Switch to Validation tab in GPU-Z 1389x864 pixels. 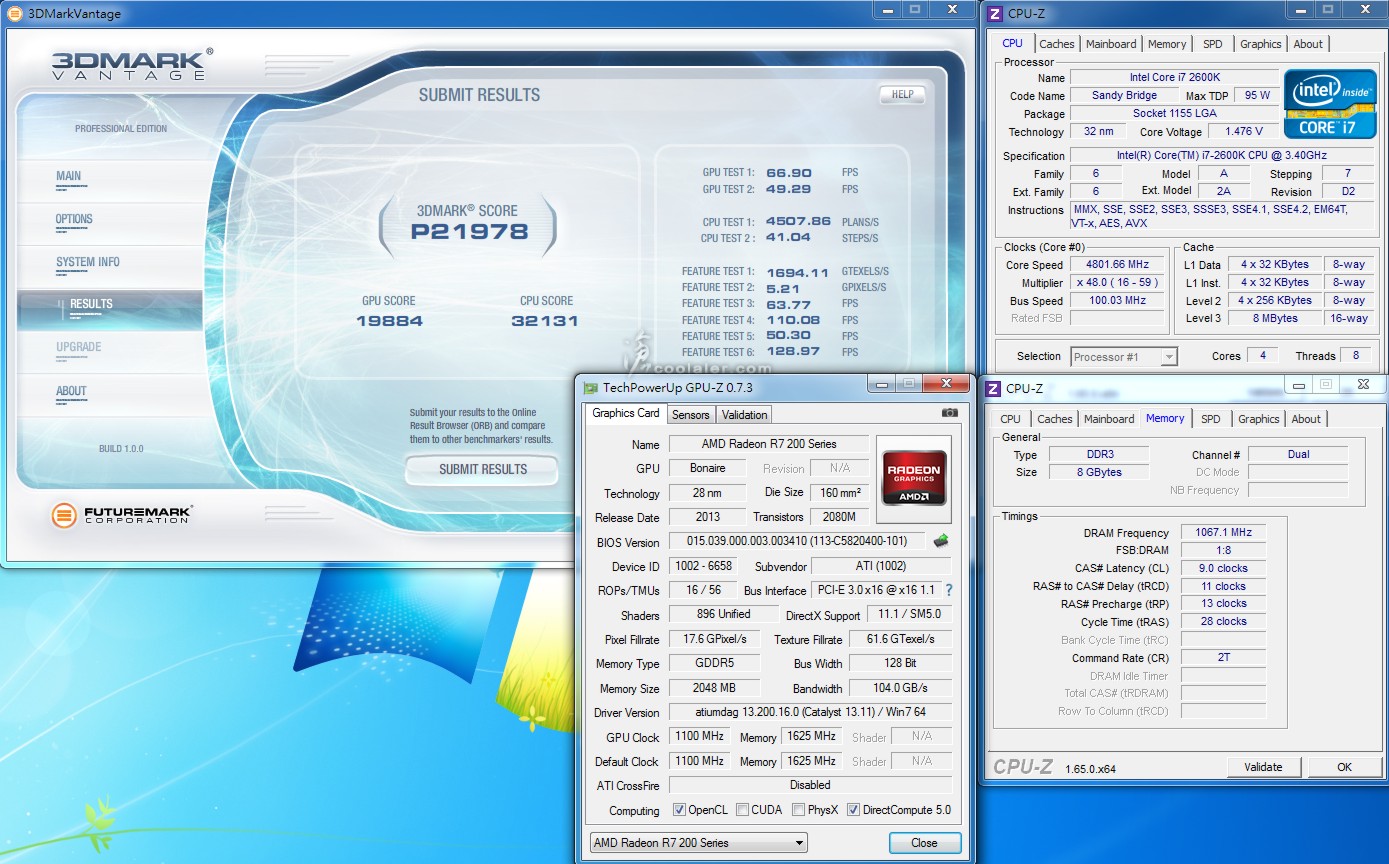[744, 414]
